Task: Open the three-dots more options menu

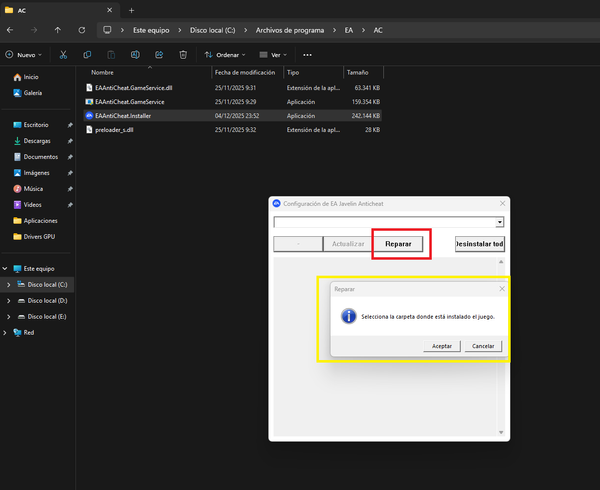Action: coord(307,55)
